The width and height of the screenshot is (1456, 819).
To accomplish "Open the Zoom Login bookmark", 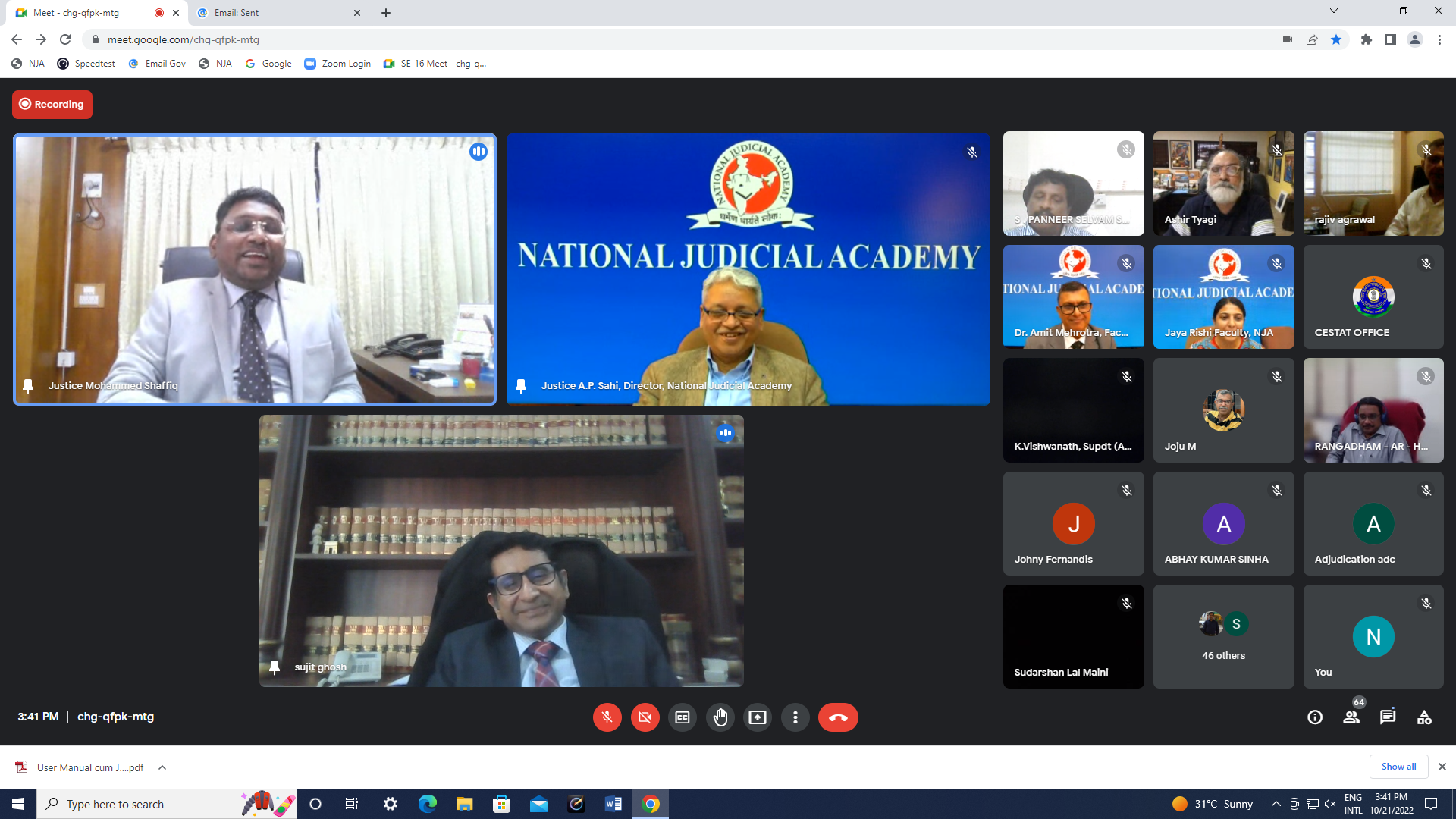I will pyautogui.click(x=337, y=64).
